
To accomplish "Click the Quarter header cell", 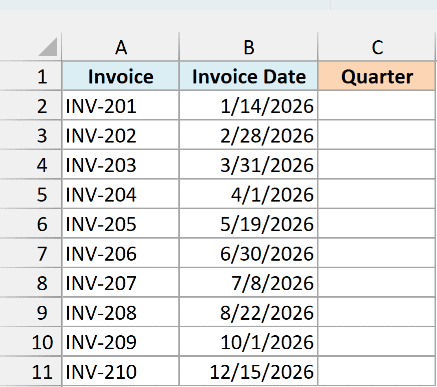I will [x=377, y=76].
